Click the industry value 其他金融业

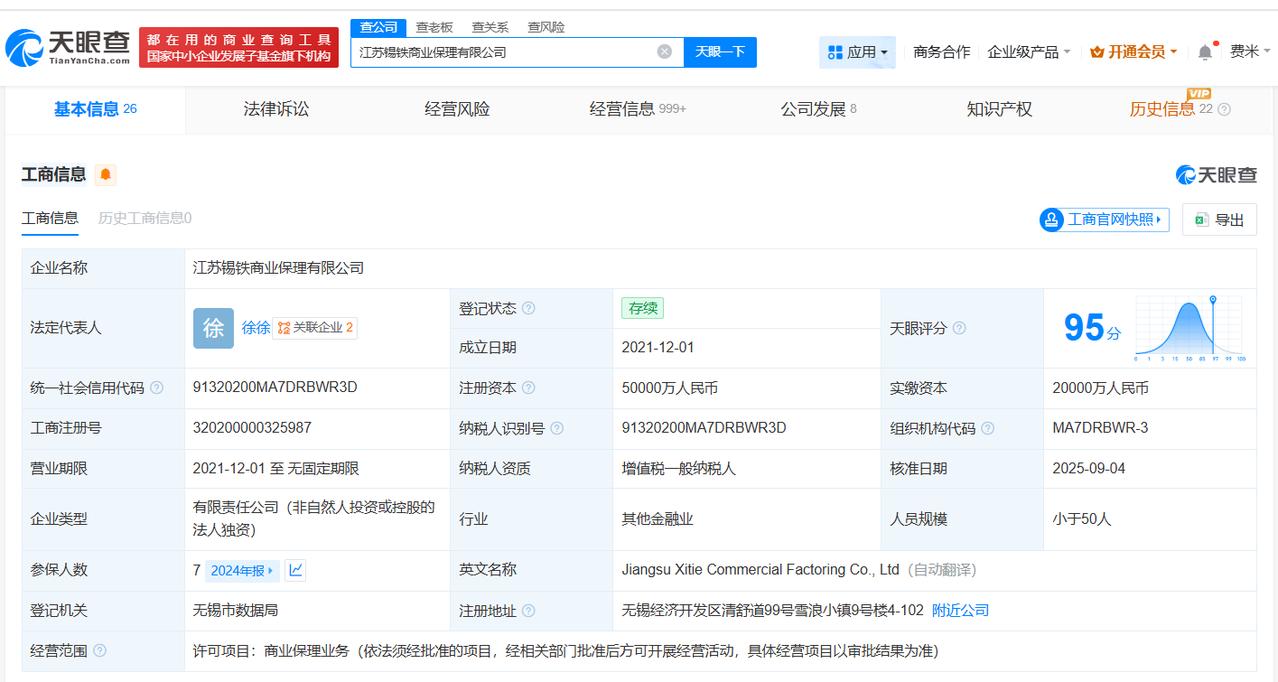(x=657, y=519)
